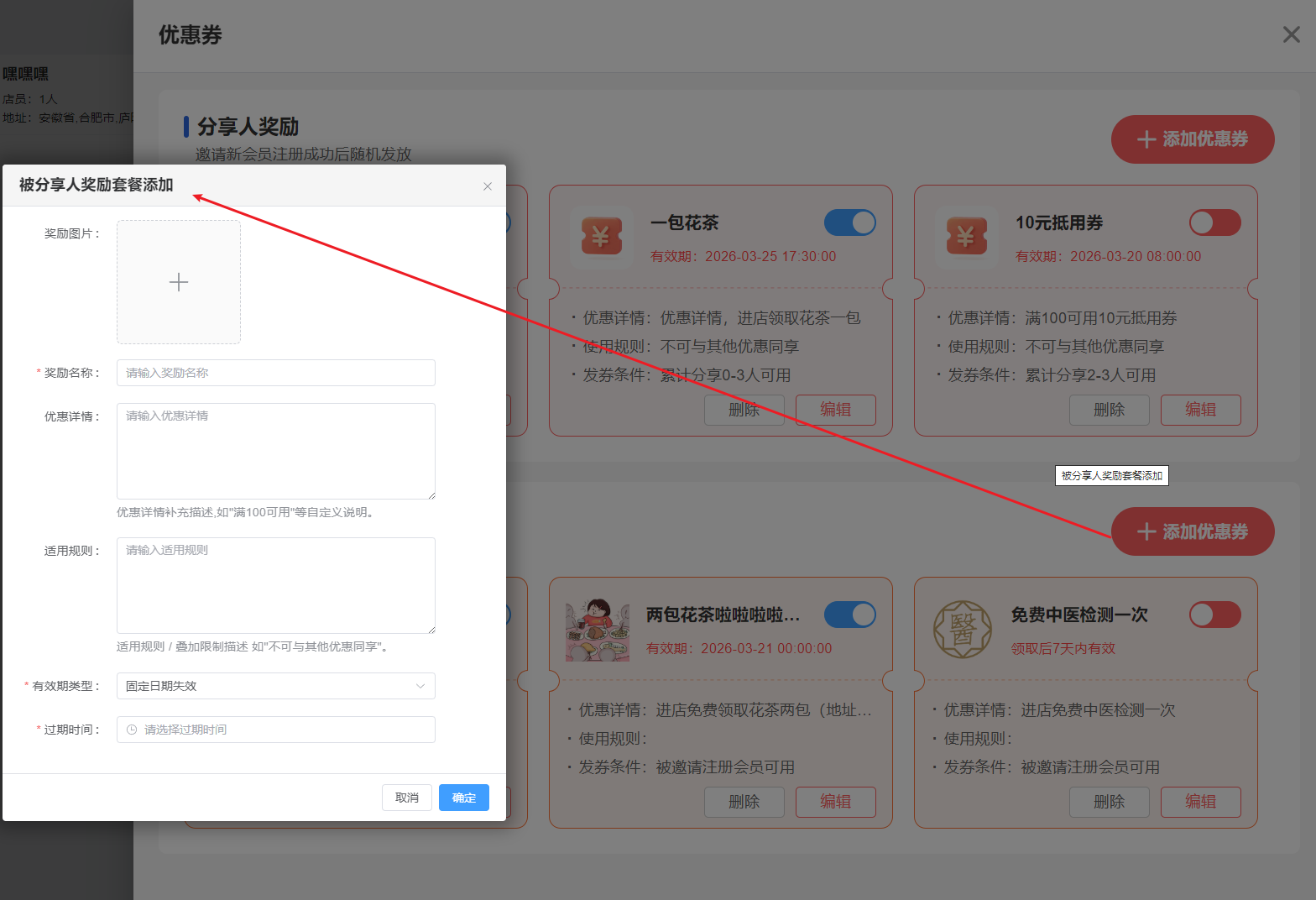The image size is (1316, 900).
Task: Edit the 两包花茶 coupon
Action: point(836,802)
